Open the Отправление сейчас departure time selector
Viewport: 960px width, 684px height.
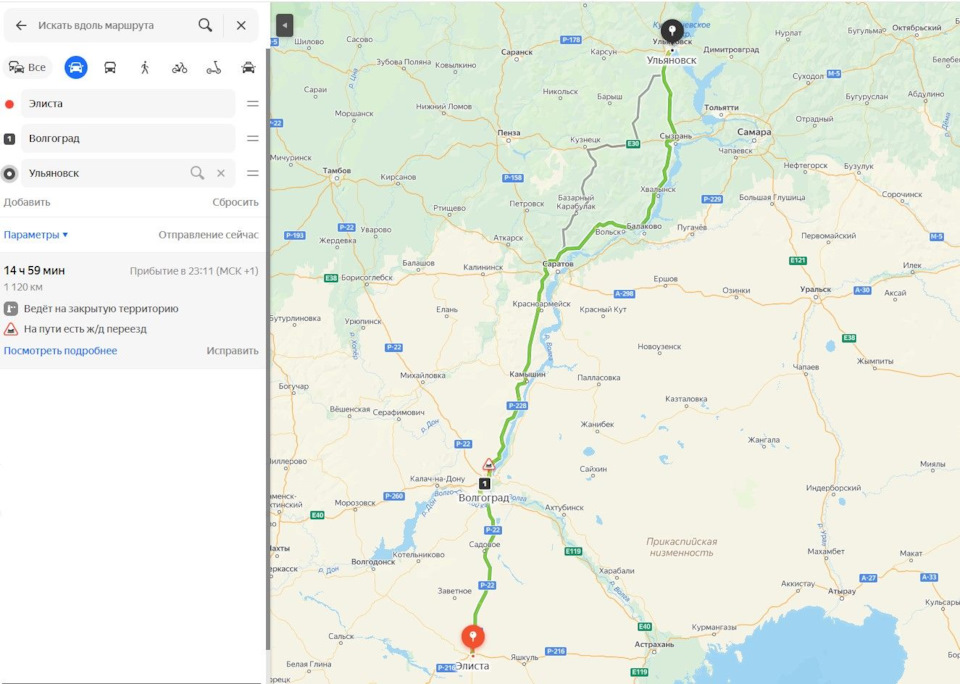pyautogui.click(x=208, y=235)
